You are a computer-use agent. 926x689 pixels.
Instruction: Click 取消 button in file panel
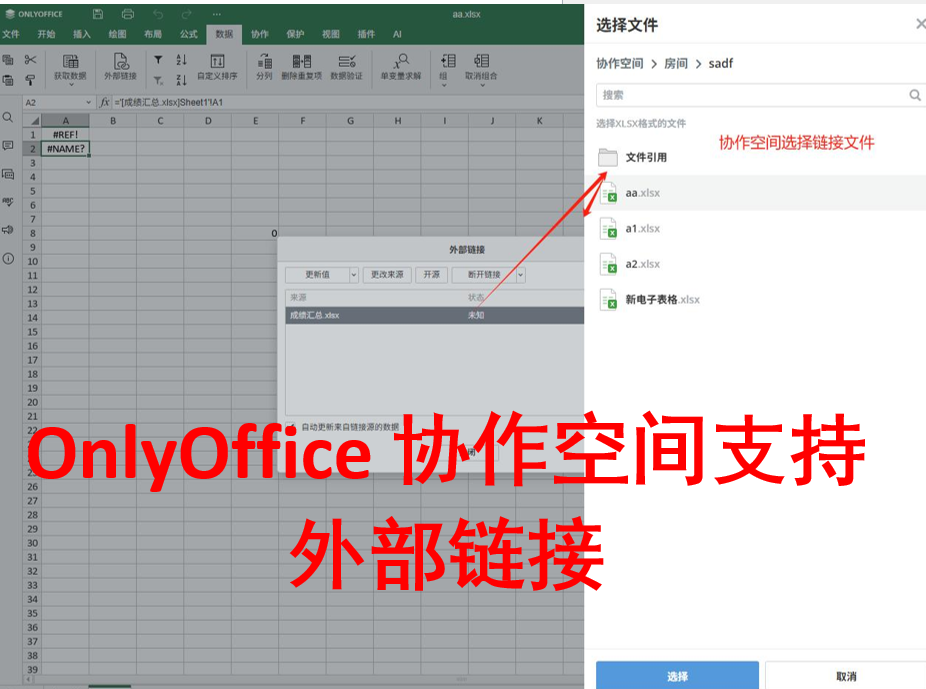[x=846, y=675]
